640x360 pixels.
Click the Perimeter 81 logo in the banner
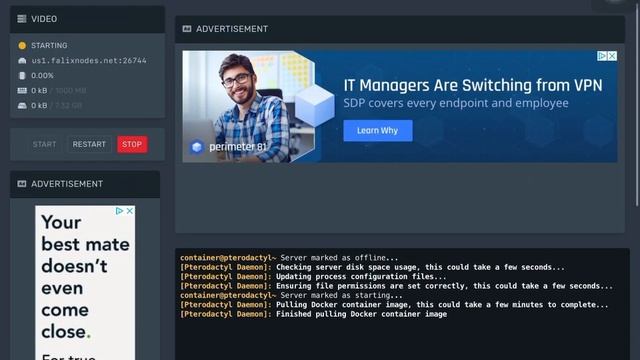click(228, 147)
